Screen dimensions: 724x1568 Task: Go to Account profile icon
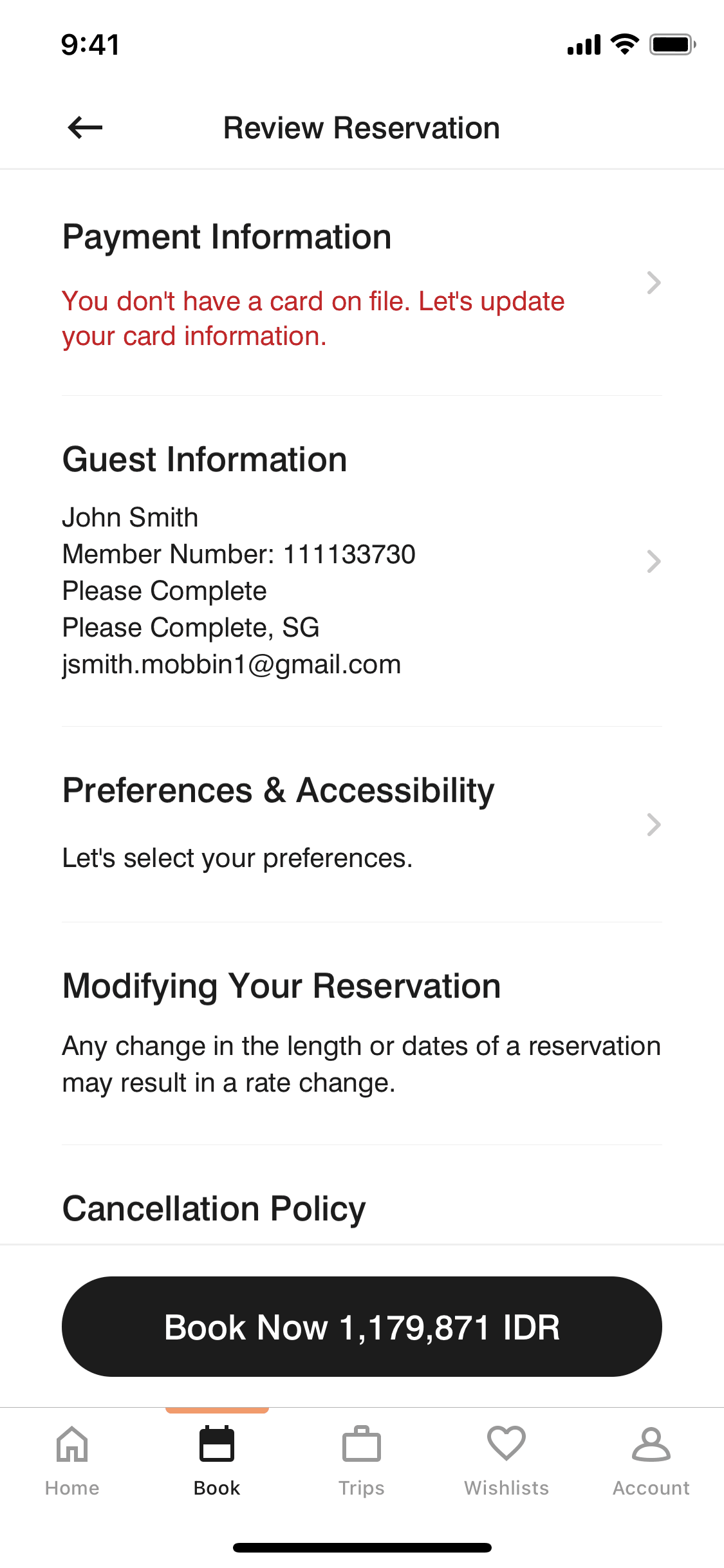coord(651,1444)
